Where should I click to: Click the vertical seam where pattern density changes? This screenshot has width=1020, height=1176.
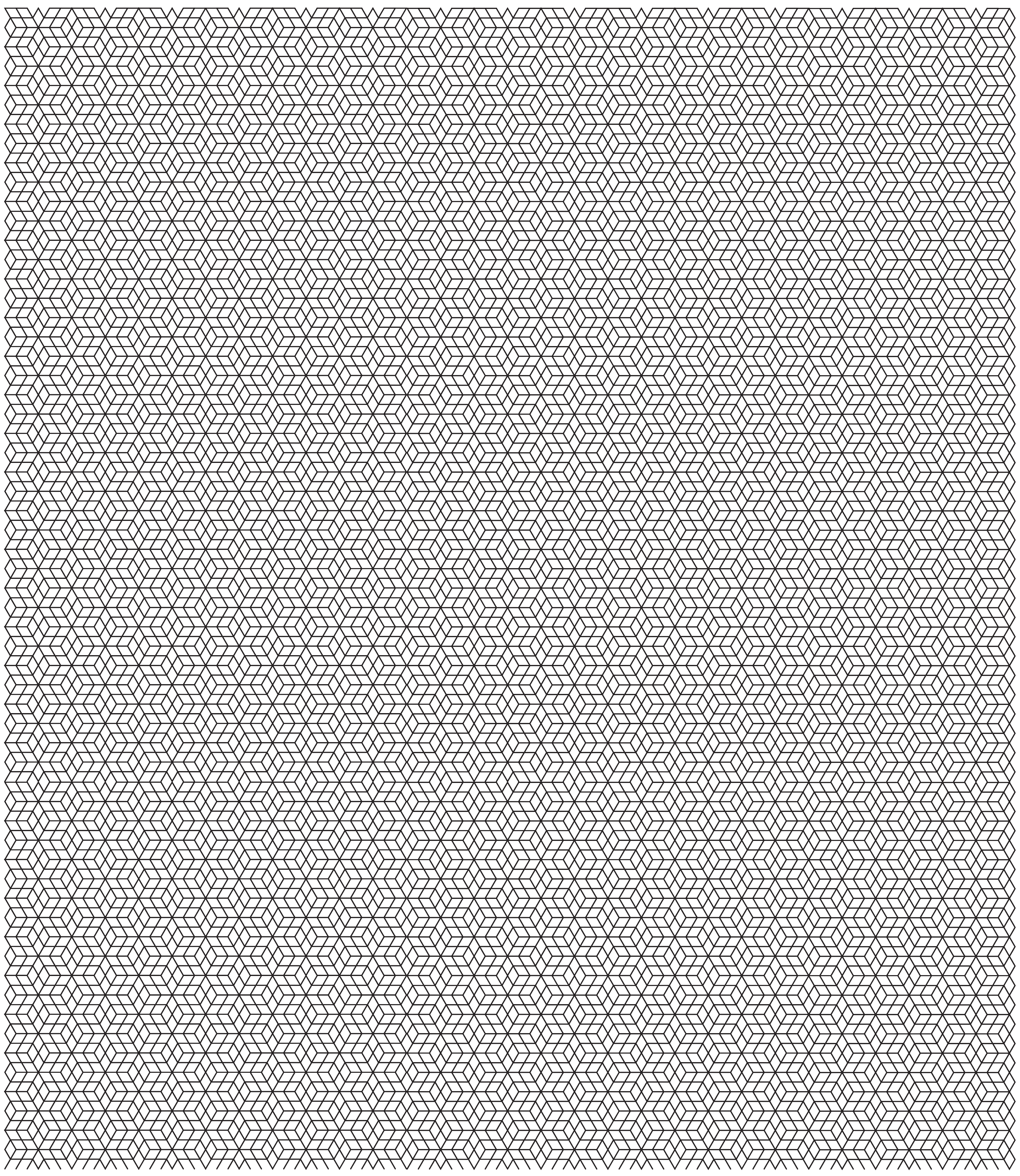point(408,588)
